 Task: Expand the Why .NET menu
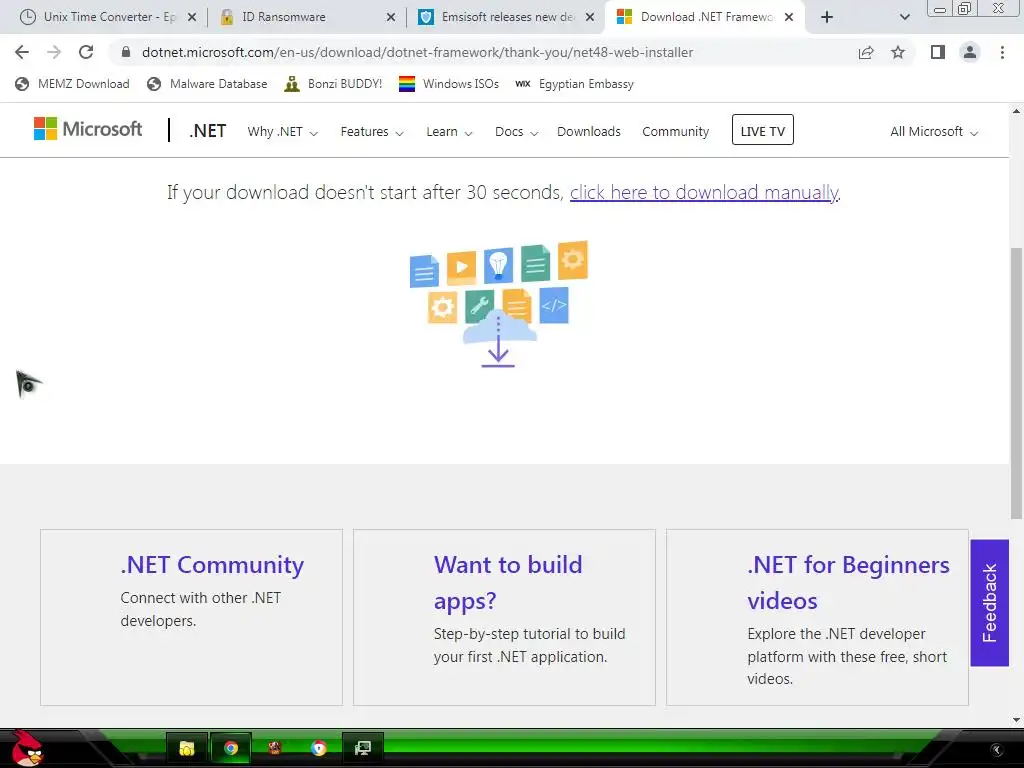282,132
